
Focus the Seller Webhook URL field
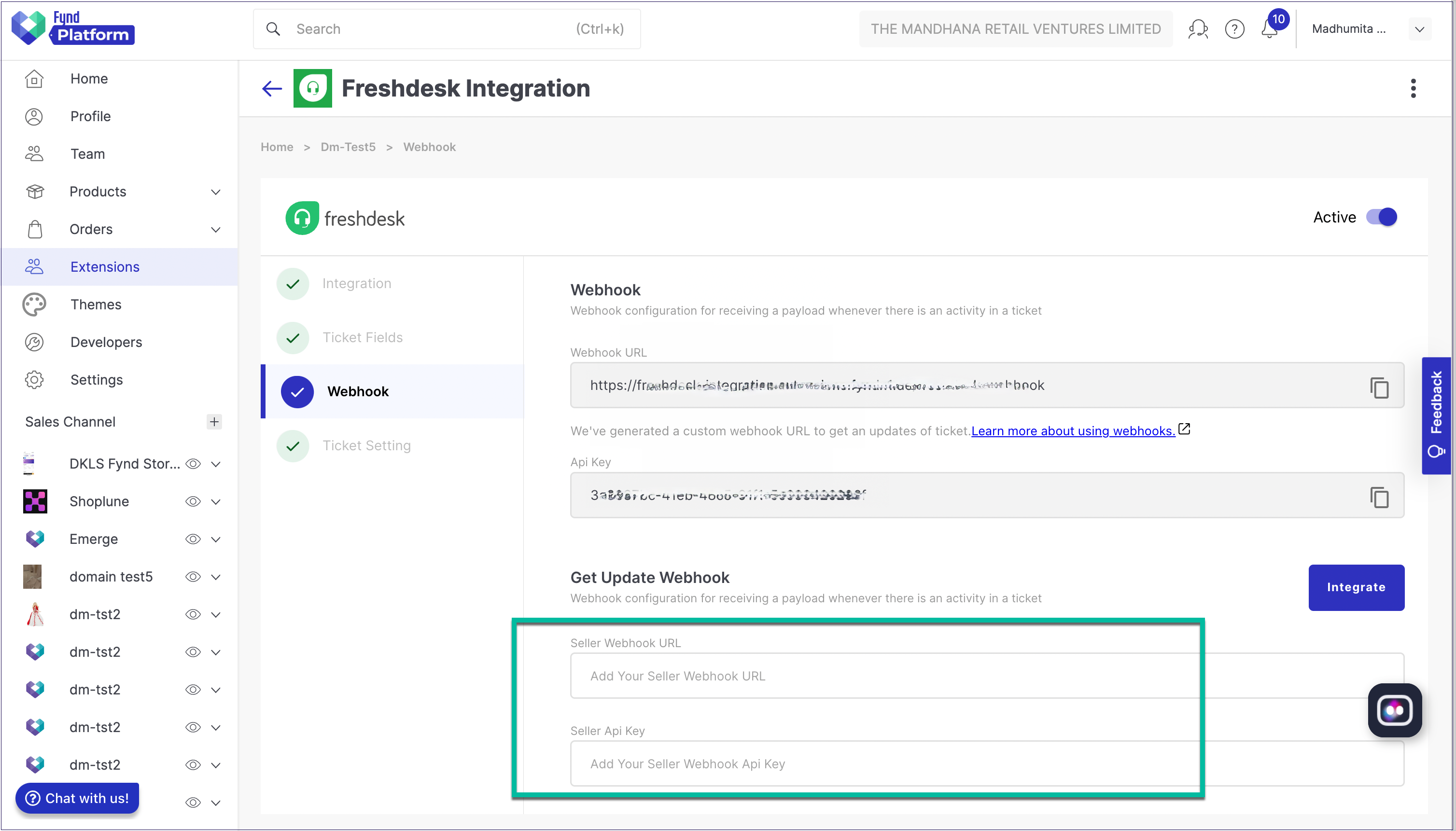[x=987, y=676]
